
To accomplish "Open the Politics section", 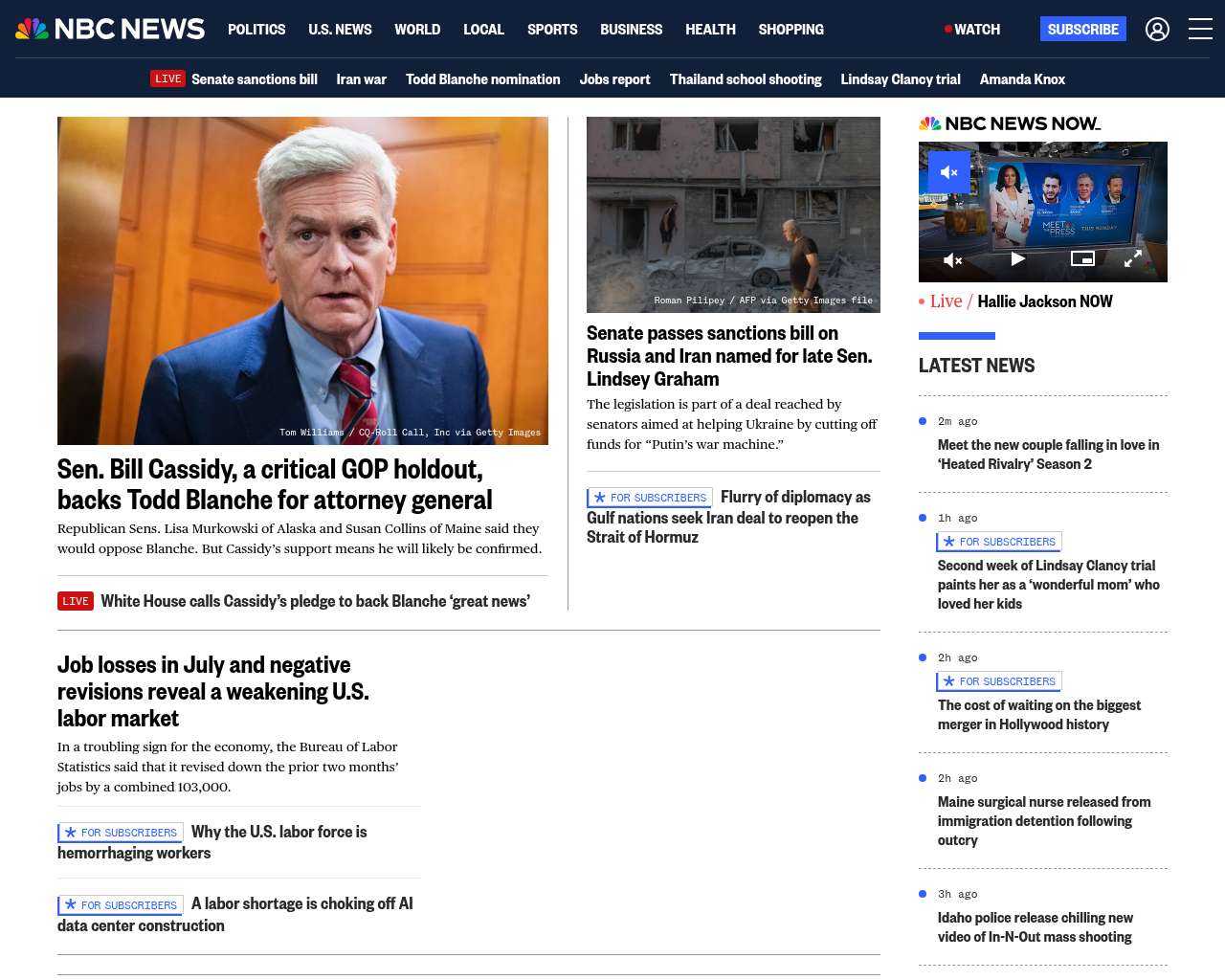I will tap(256, 30).
